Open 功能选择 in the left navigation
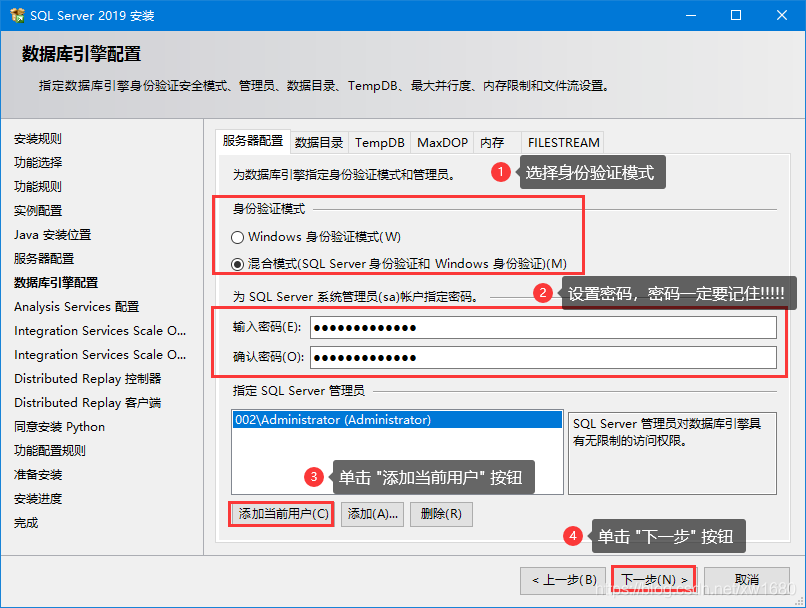Viewport: 806px width, 608px height. click(x=37, y=162)
